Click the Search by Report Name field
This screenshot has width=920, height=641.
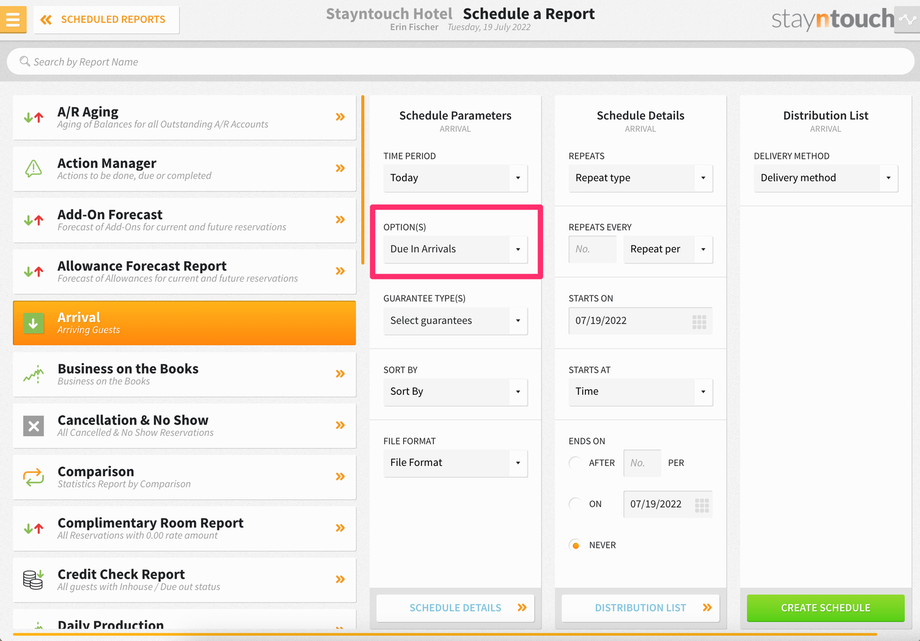pos(460,62)
